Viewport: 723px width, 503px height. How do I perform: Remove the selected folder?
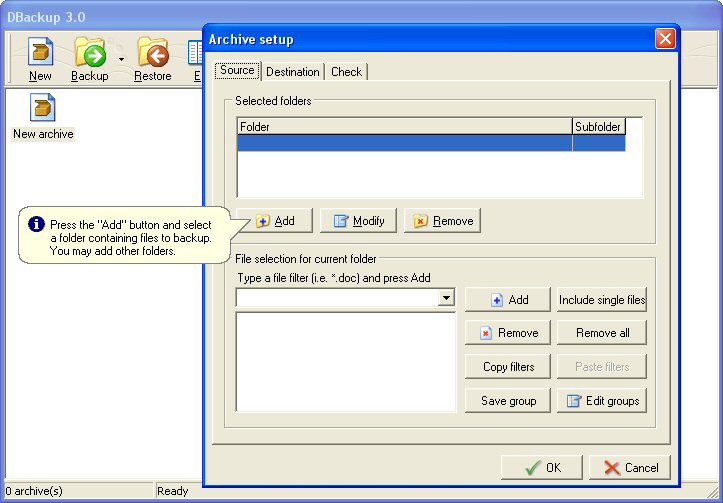pos(443,221)
